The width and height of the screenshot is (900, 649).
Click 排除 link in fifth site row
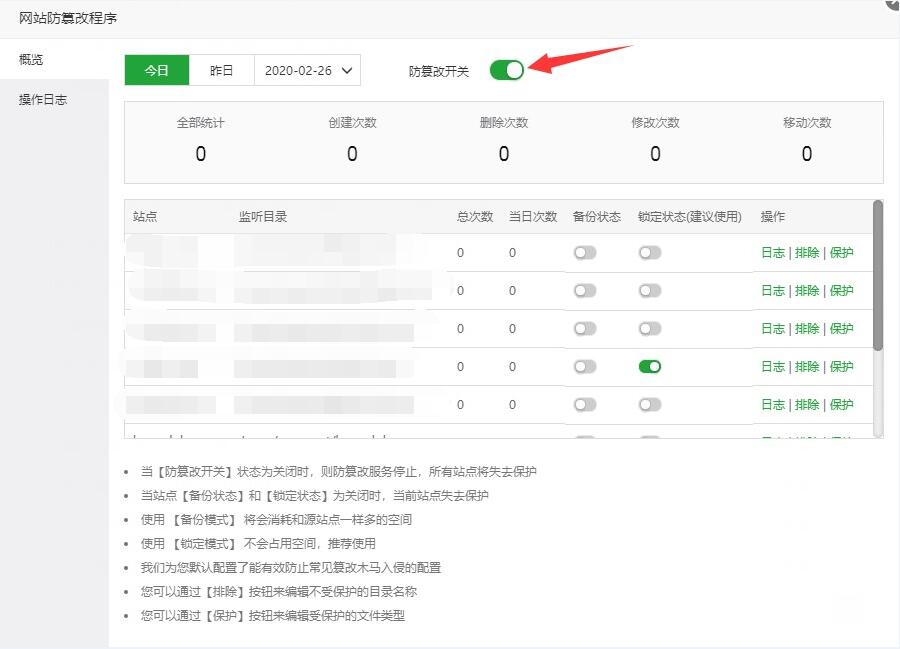(807, 405)
